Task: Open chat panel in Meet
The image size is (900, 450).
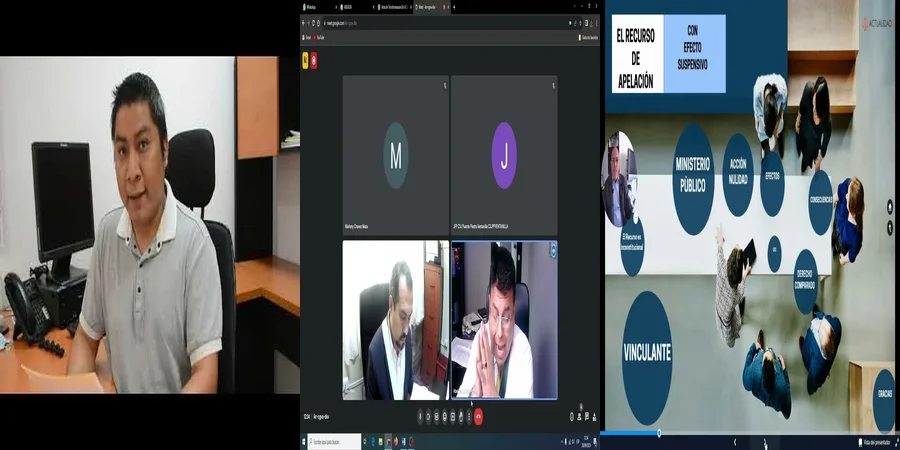Action: point(587,417)
